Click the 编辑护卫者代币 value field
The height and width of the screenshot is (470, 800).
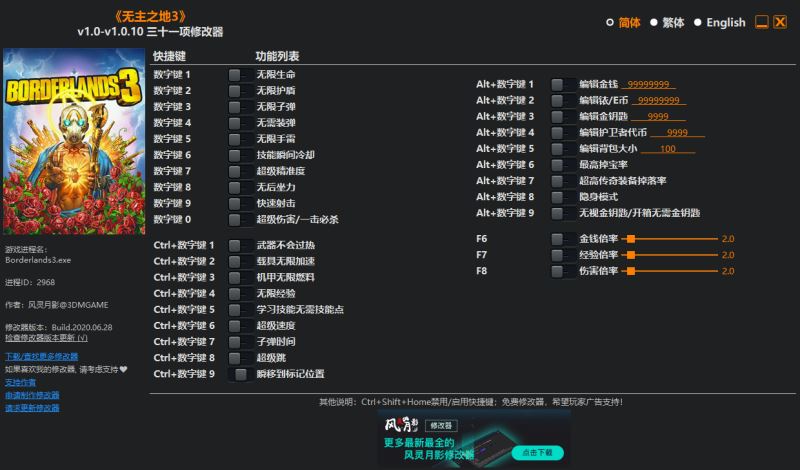(x=678, y=133)
